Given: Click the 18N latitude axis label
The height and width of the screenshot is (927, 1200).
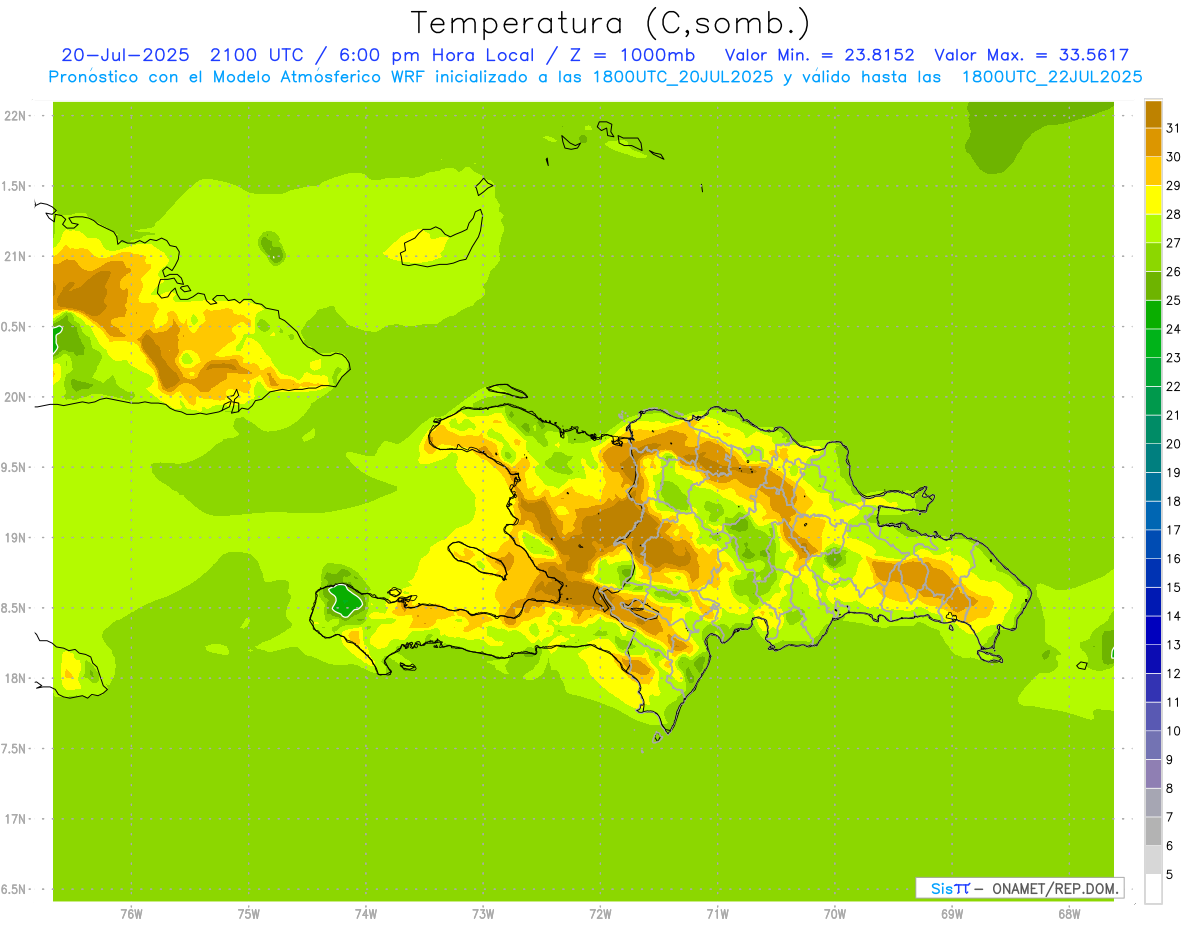Looking at the screenshot, I should coord(13,678).
